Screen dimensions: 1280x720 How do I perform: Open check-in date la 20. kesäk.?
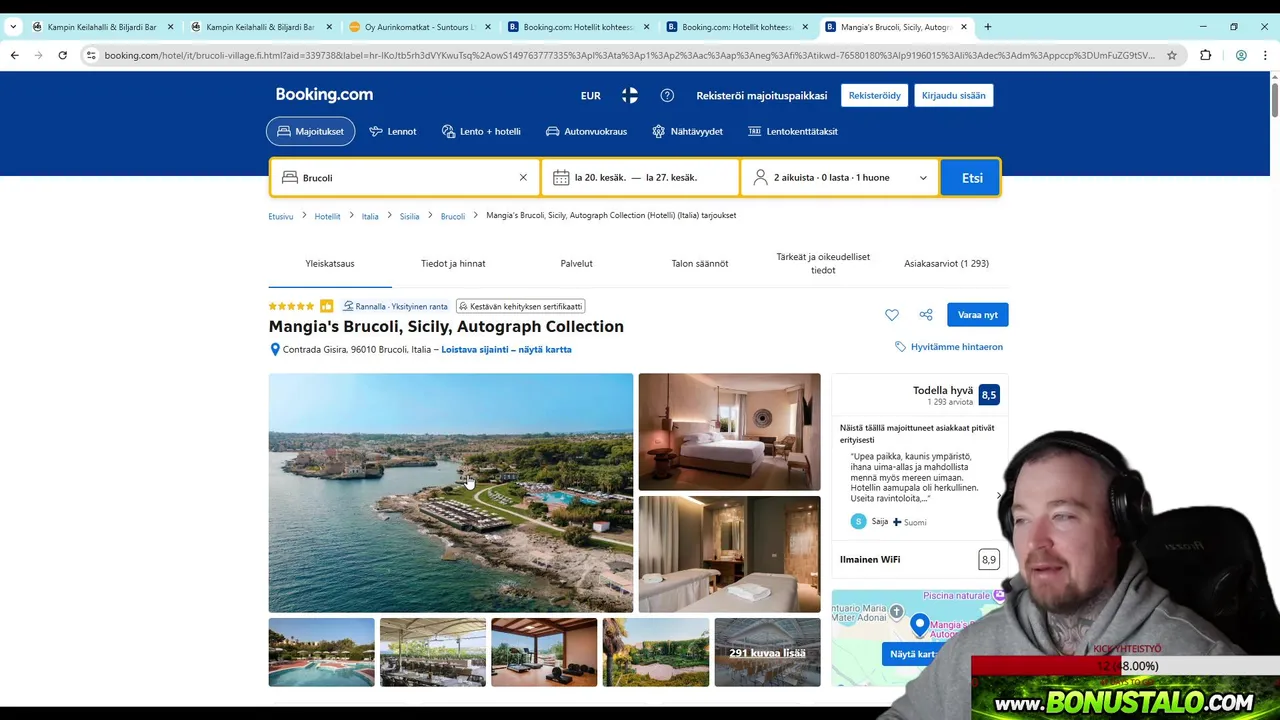(600, 178)
